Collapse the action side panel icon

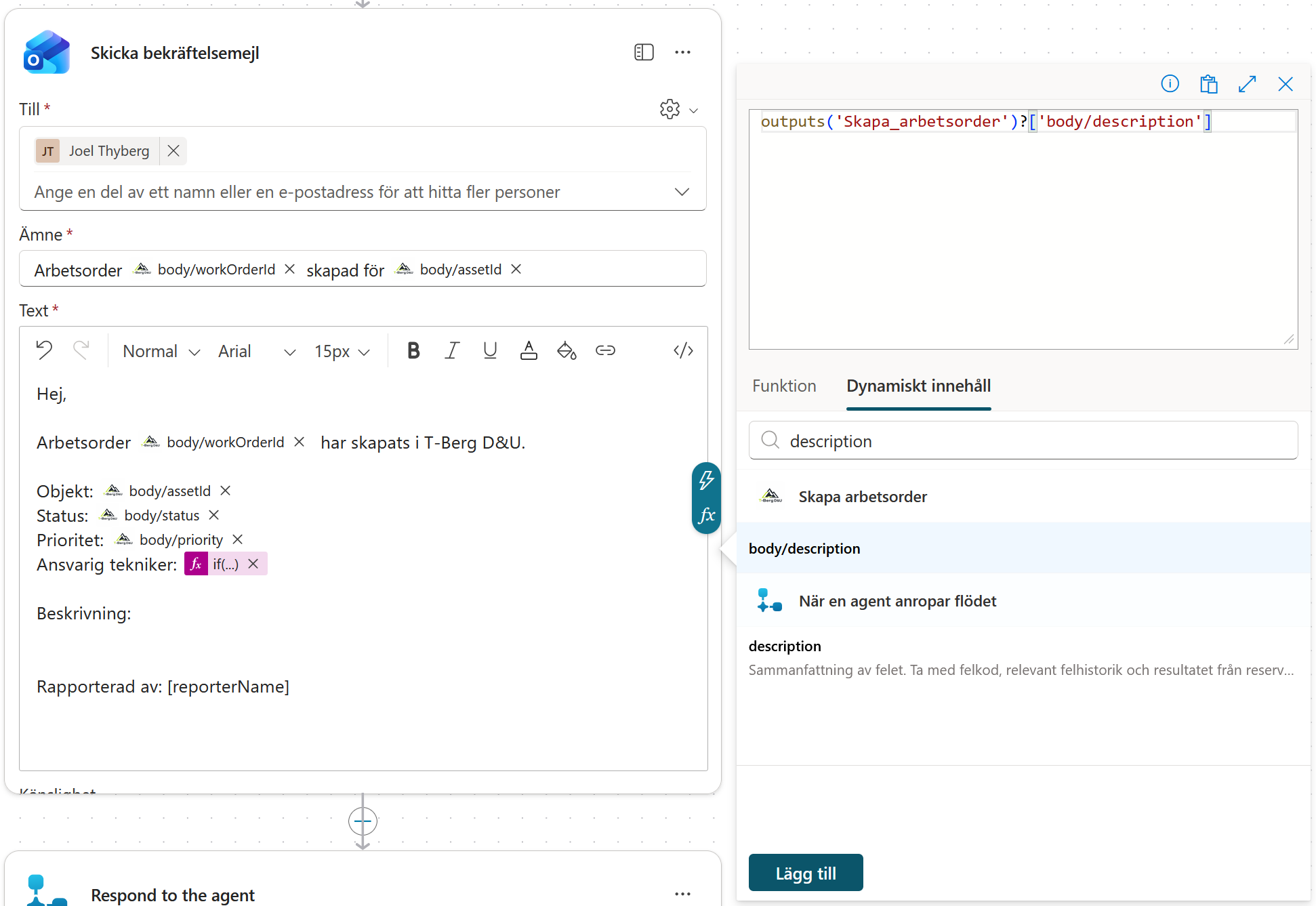point(644,52)
